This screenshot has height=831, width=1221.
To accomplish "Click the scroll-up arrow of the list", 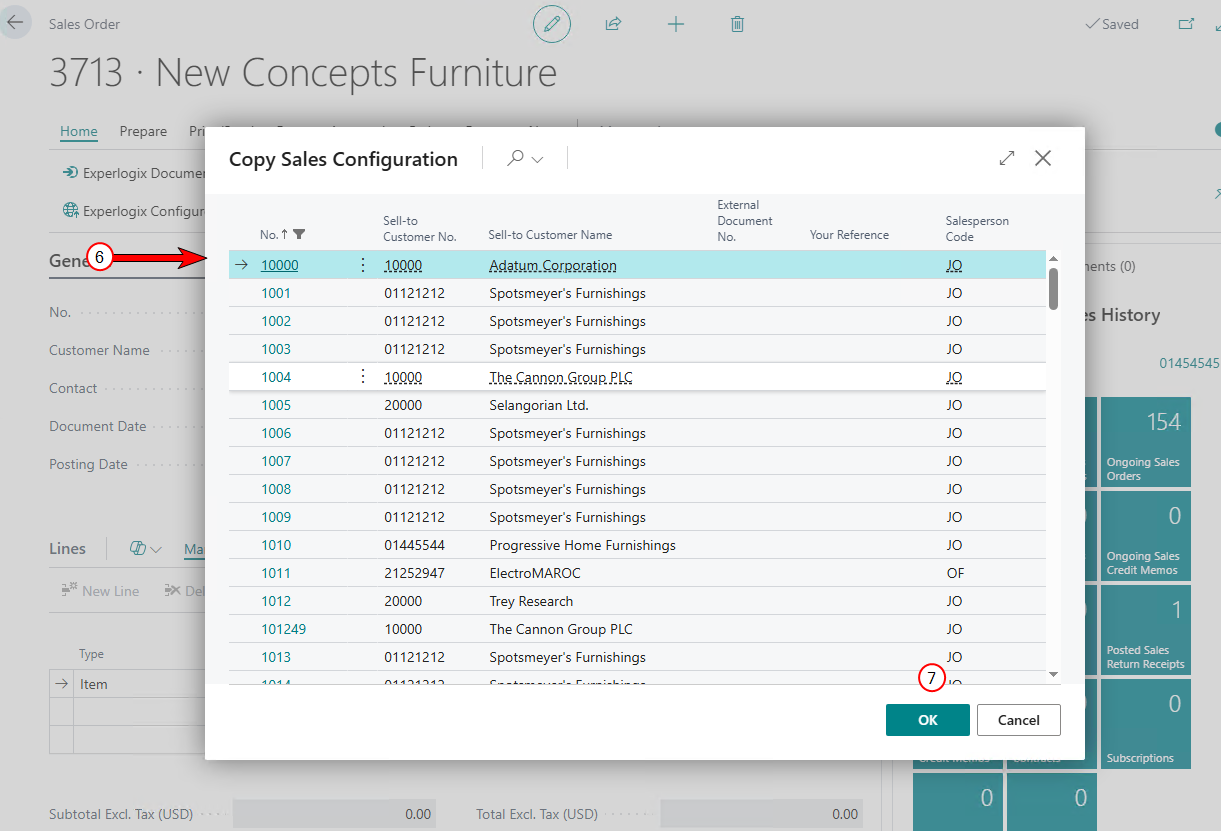I will pos(1053,260).
